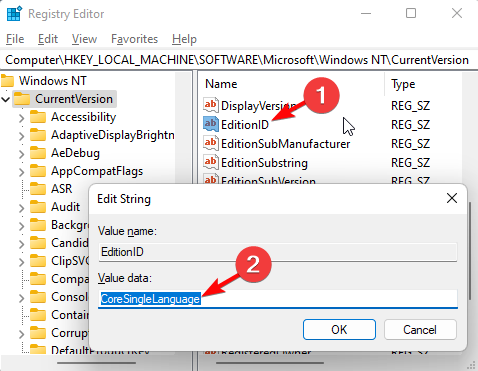Click the DisplayVersion string value icon

coord(211,105)
